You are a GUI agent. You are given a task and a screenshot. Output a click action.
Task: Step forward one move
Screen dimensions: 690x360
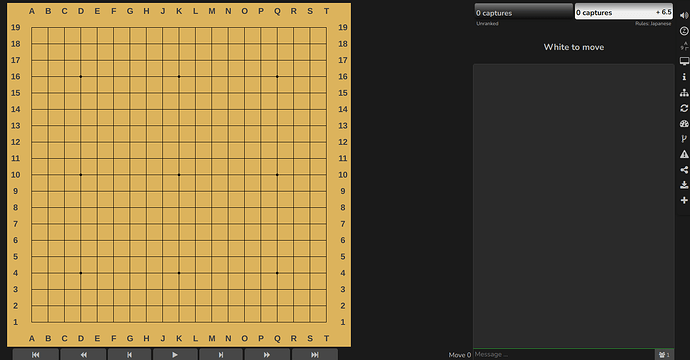click(x=221, y=354)
